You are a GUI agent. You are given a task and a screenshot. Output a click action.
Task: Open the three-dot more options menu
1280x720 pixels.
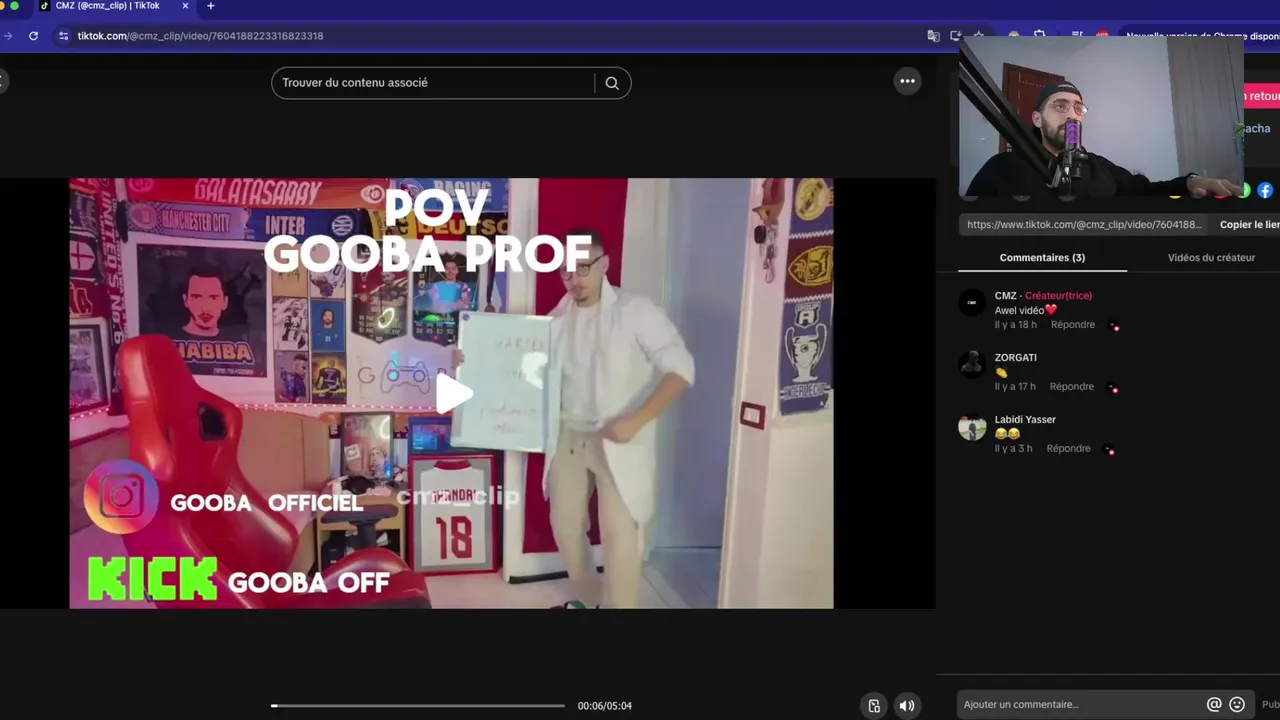tap(907, 82)
